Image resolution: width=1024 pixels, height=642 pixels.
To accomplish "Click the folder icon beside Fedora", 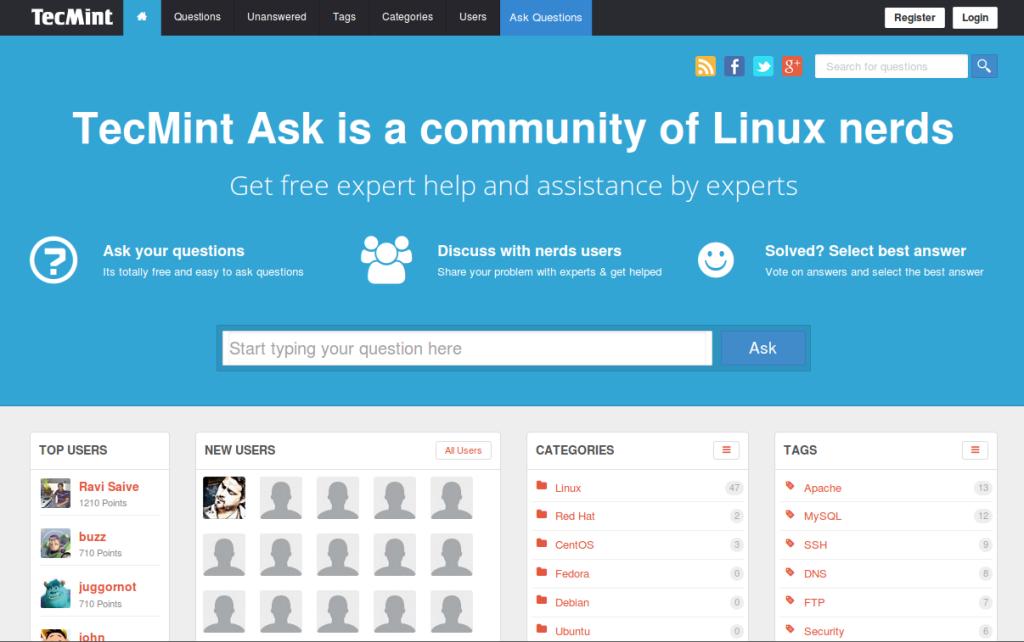I will (541, 571).
